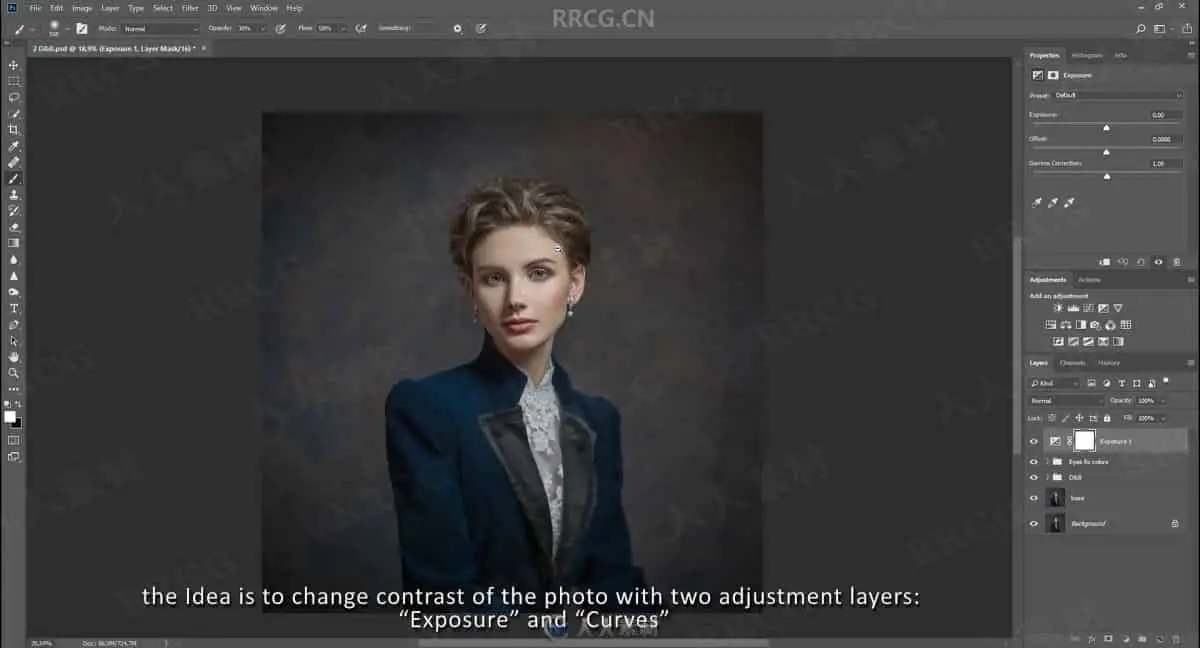This screenshot has width=1200, height=648.
Task: Open the brush settings panel icon in options bar
Action: pyautogui.click(x=81, y=29)
